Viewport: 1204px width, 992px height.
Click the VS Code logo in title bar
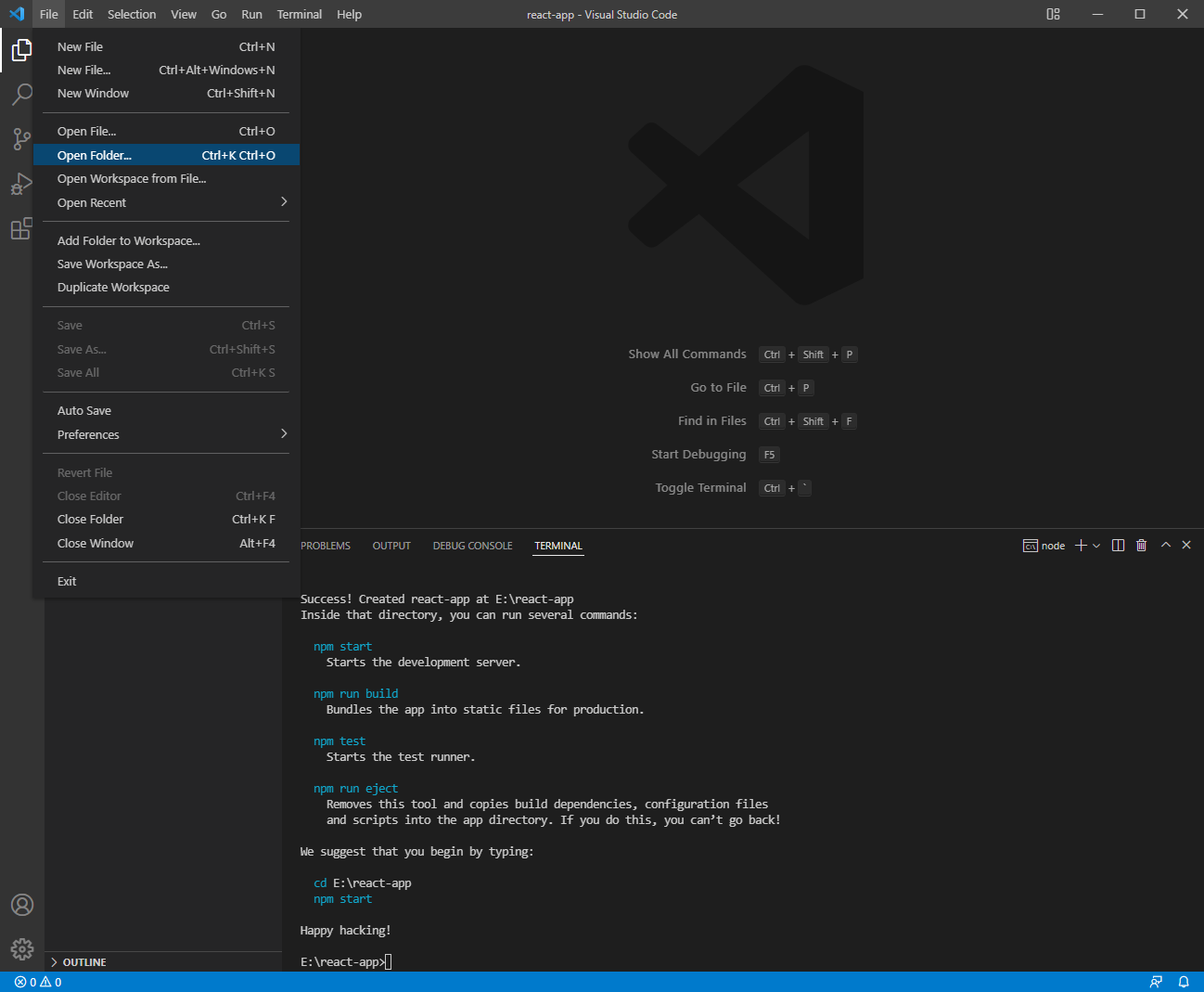point(17,14)
